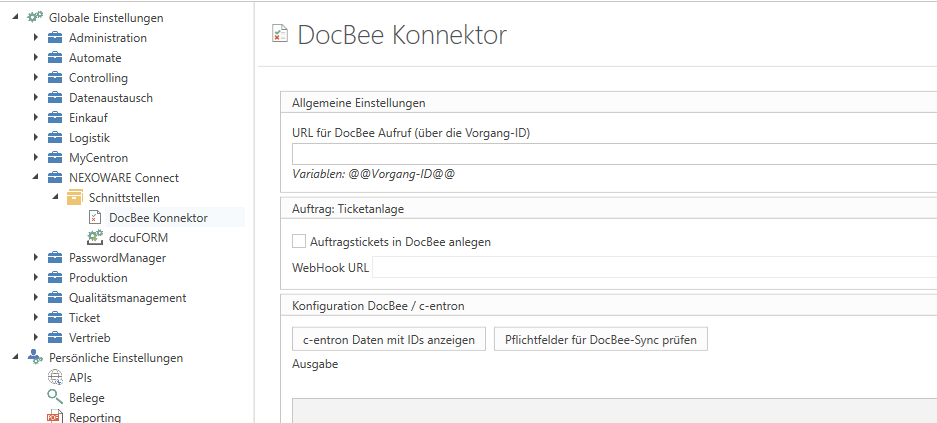Click the page title checklist icon
This screenshot has width=937, height=423.
point(280,34)
